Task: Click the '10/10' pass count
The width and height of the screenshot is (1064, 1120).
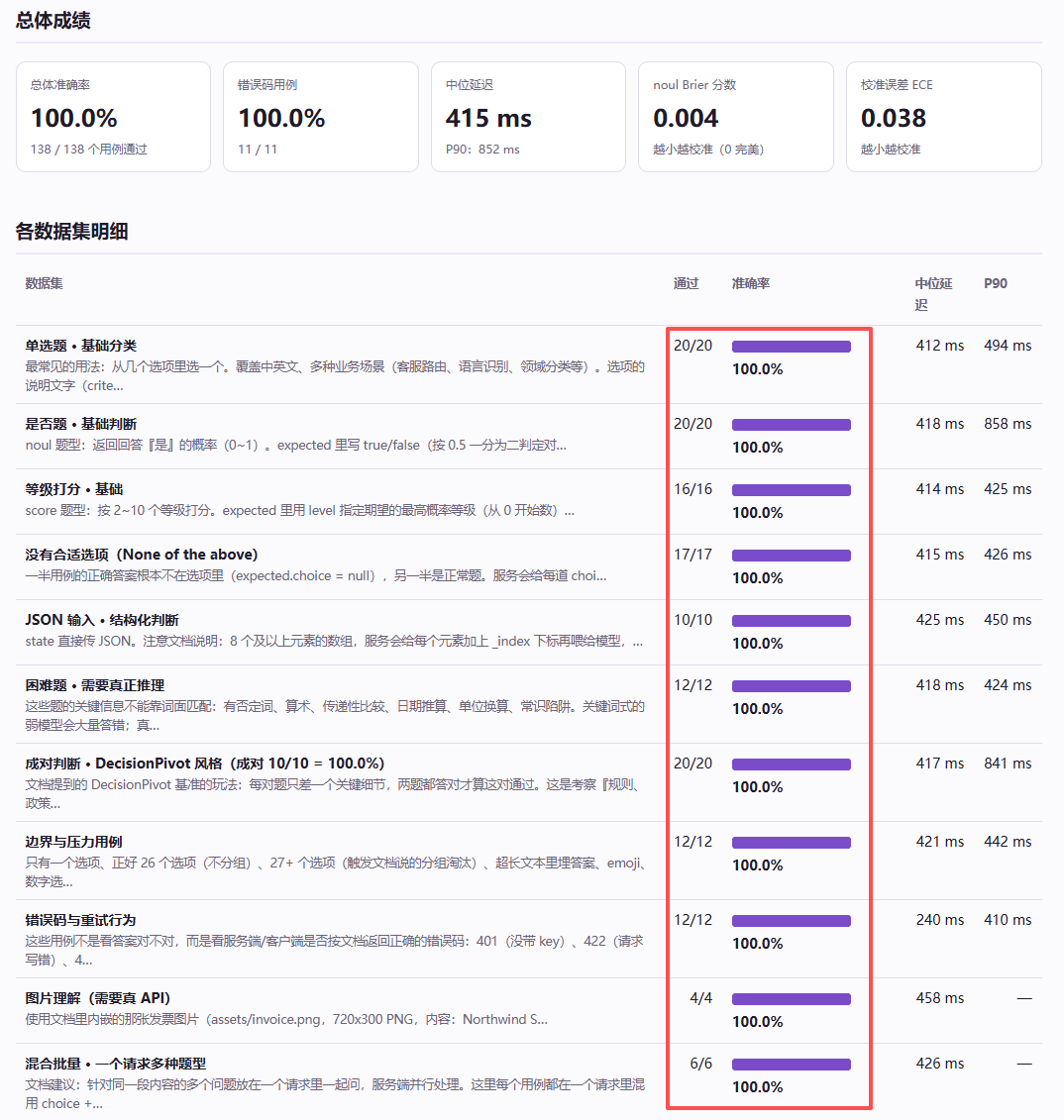Action: (x=693, y=620)
